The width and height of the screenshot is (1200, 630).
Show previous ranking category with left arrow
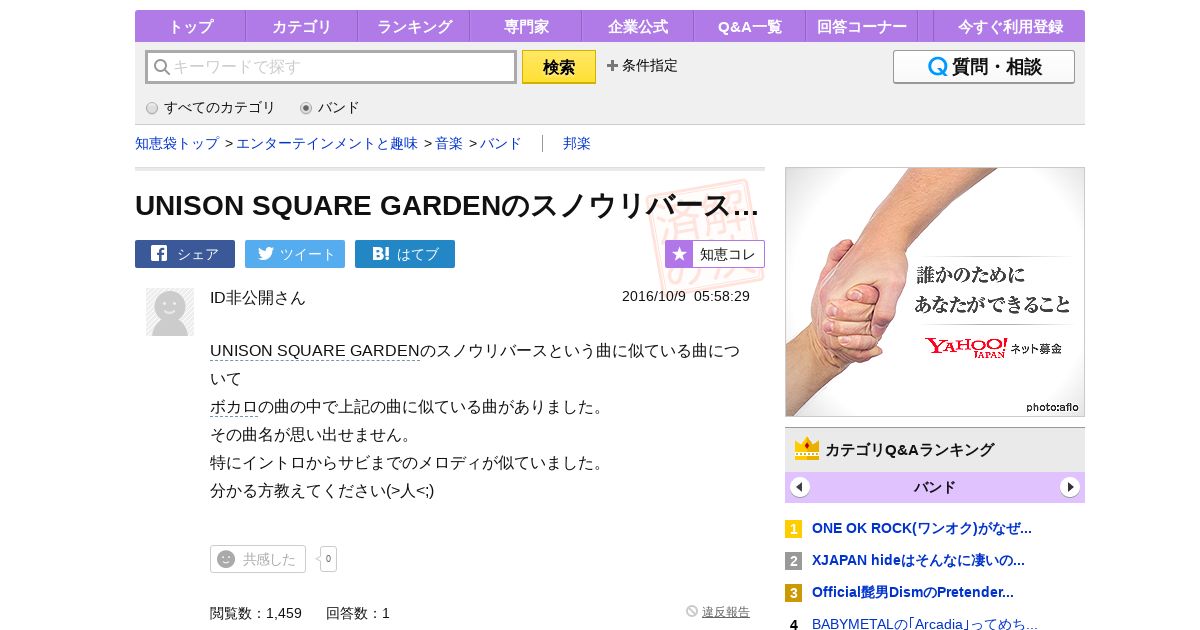tap(800, 487)
